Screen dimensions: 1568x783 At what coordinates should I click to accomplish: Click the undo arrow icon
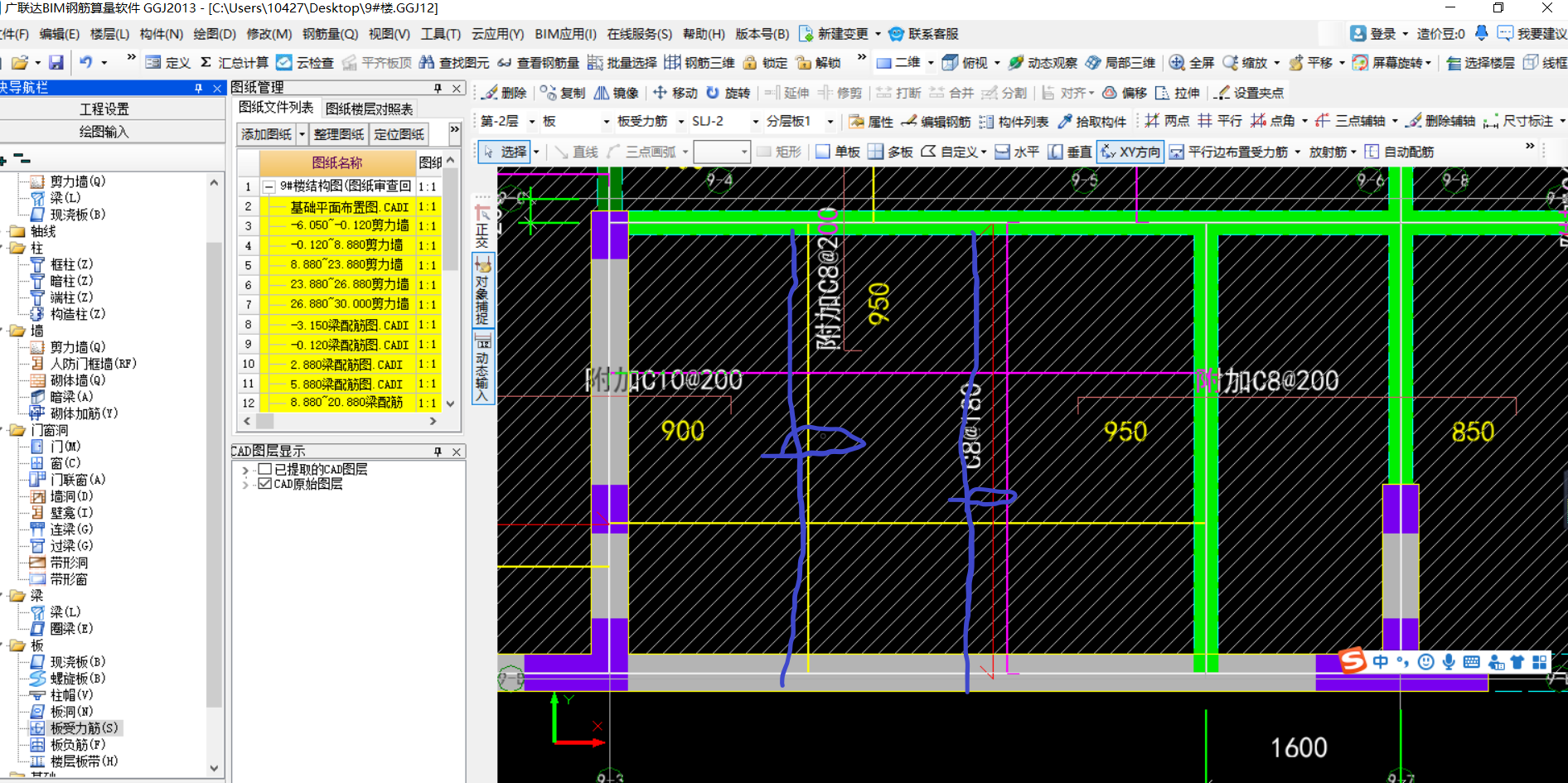[85, 62]
